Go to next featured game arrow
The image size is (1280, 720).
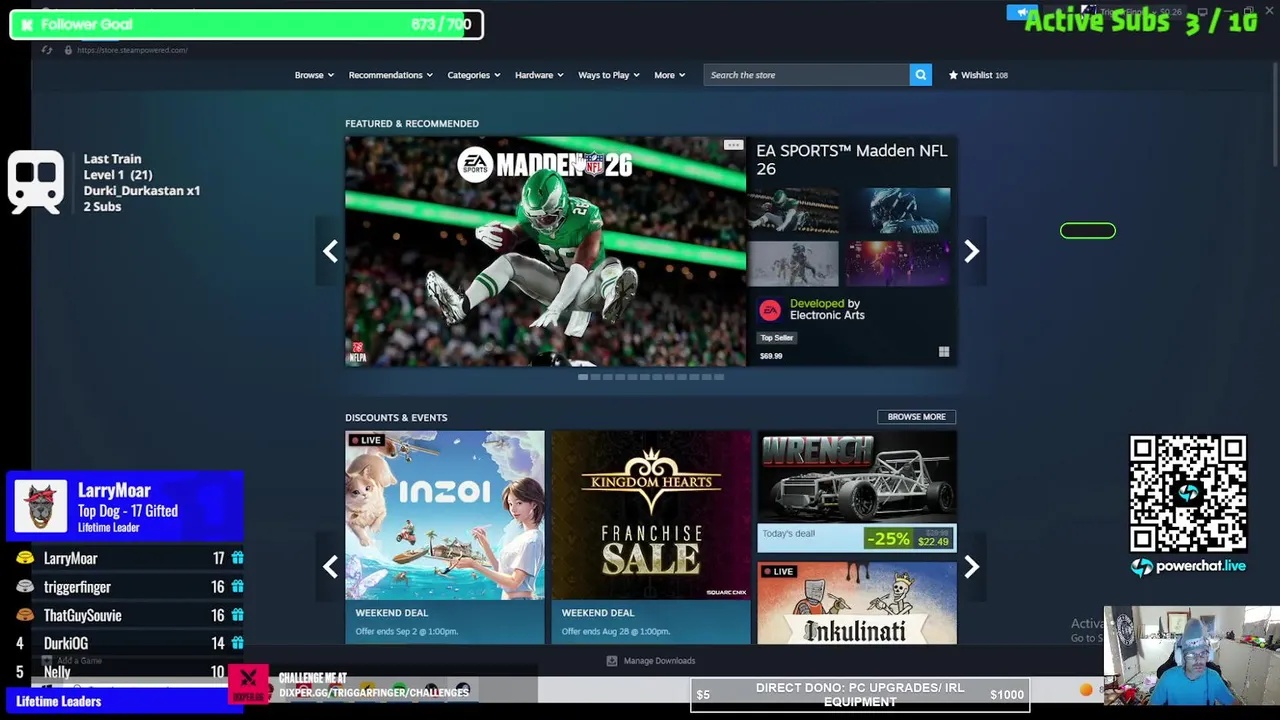tap(971, 251)
